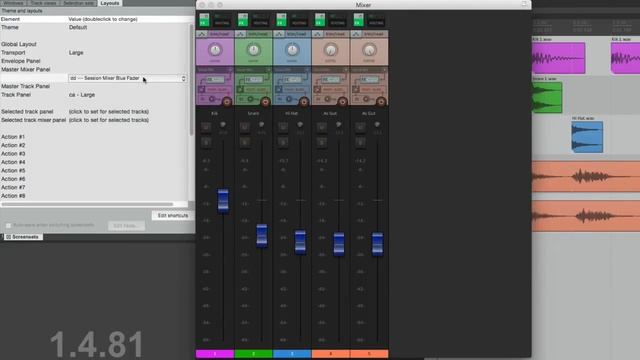
Task: Click the envelope icon on the fourth orange strip
Action: coord(317,34)
